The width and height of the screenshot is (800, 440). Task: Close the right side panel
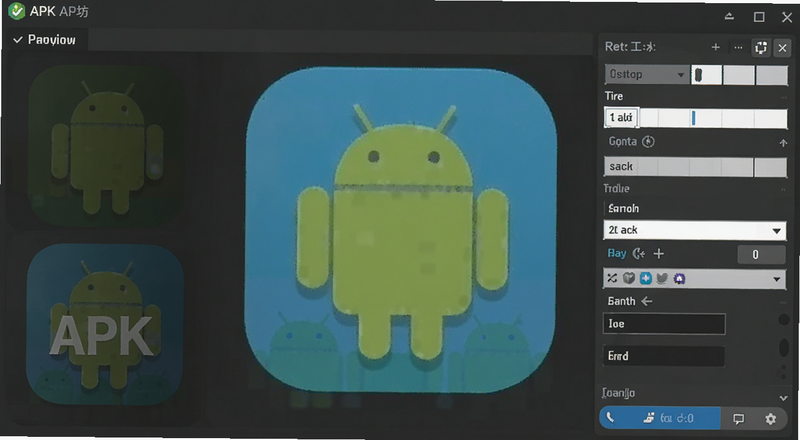[x=782, y=48]
